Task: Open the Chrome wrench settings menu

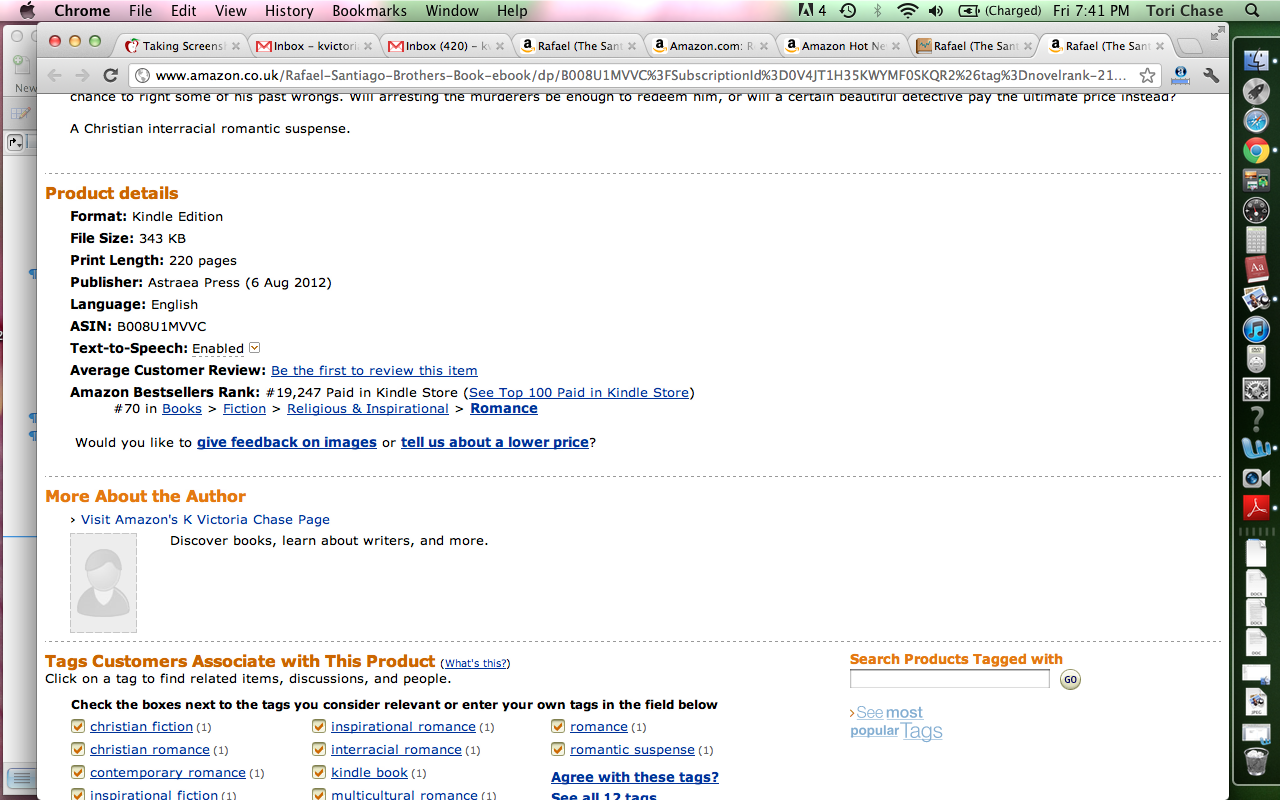Action: (1211, 75)
